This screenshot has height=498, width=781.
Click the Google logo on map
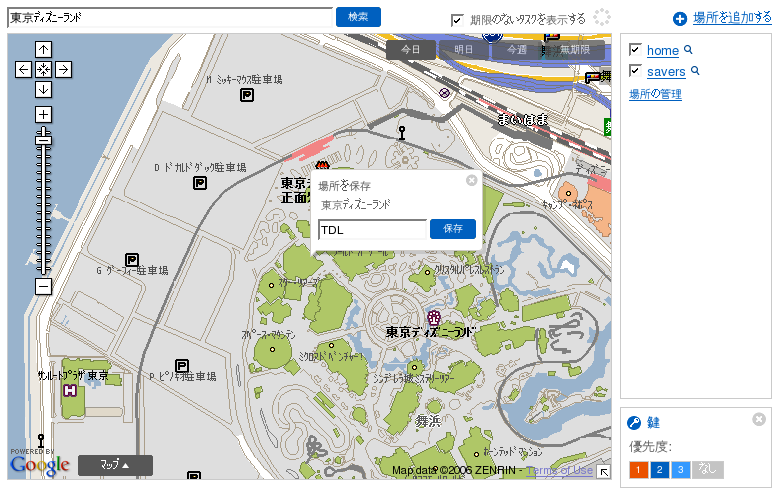40,466
